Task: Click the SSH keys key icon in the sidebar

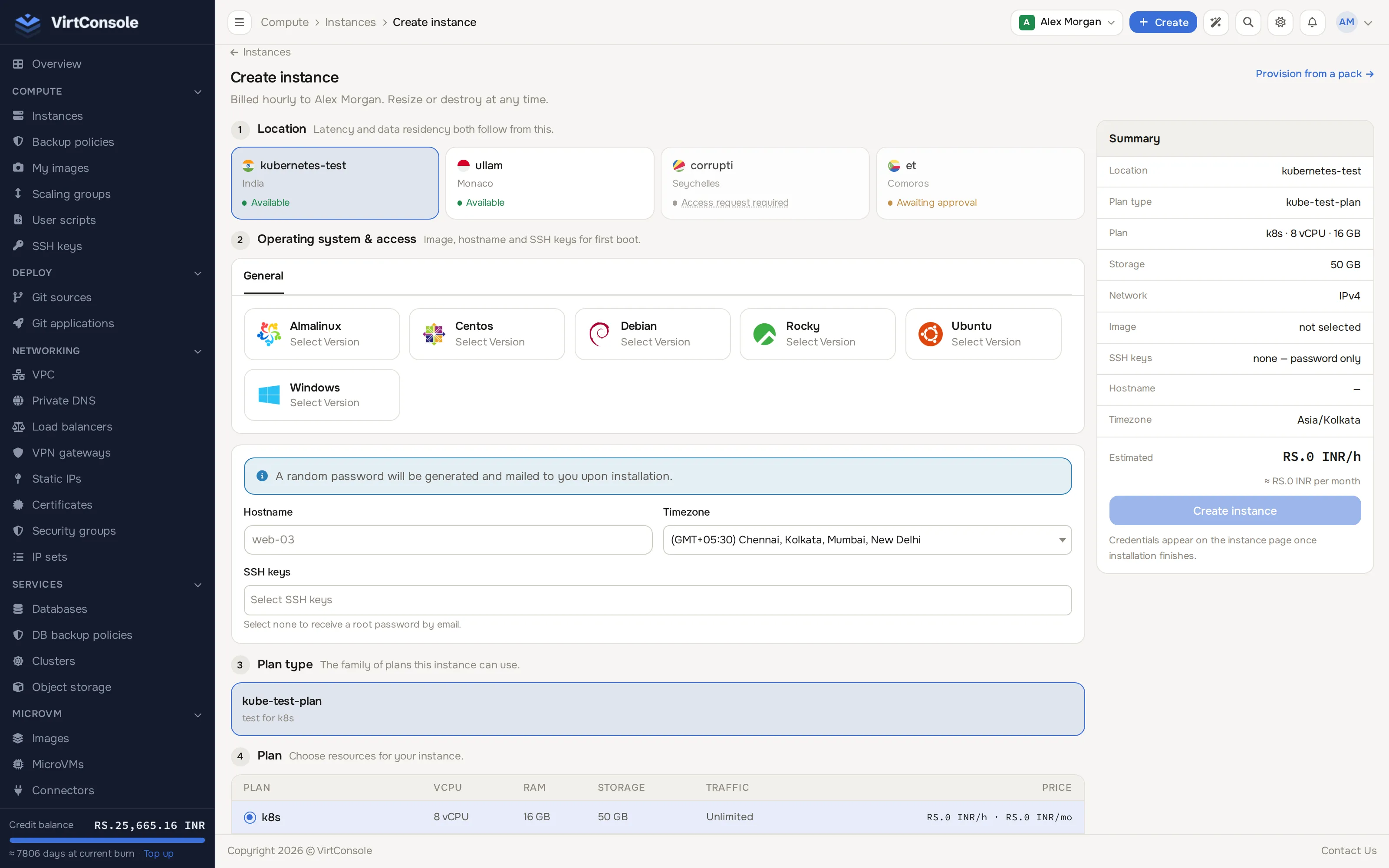Action: pyautogui.click(x=18, y=246)
